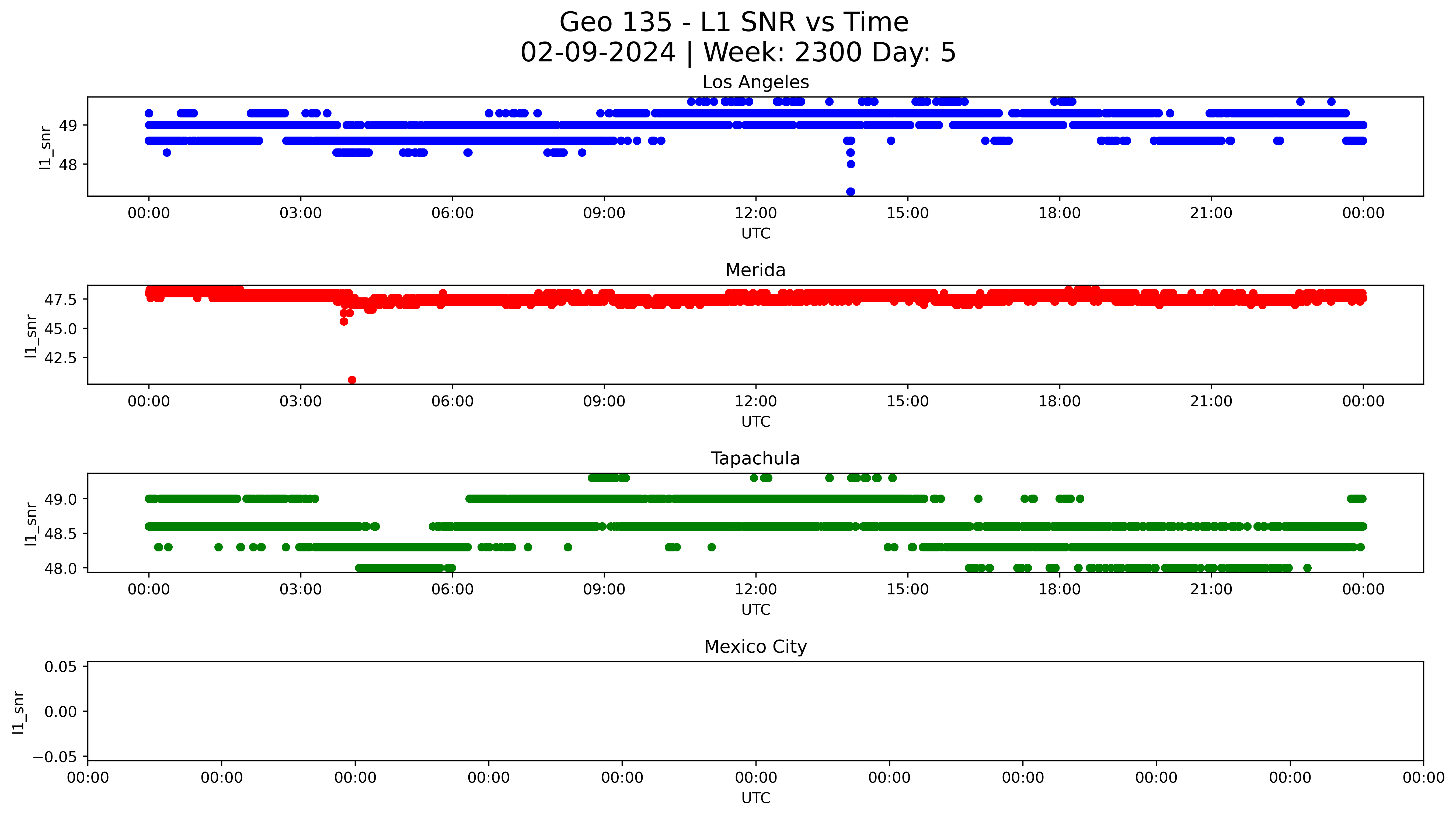
Task: Click the "12:00" tick label on Los Angeles plot
Action: (x=756, y=213)
